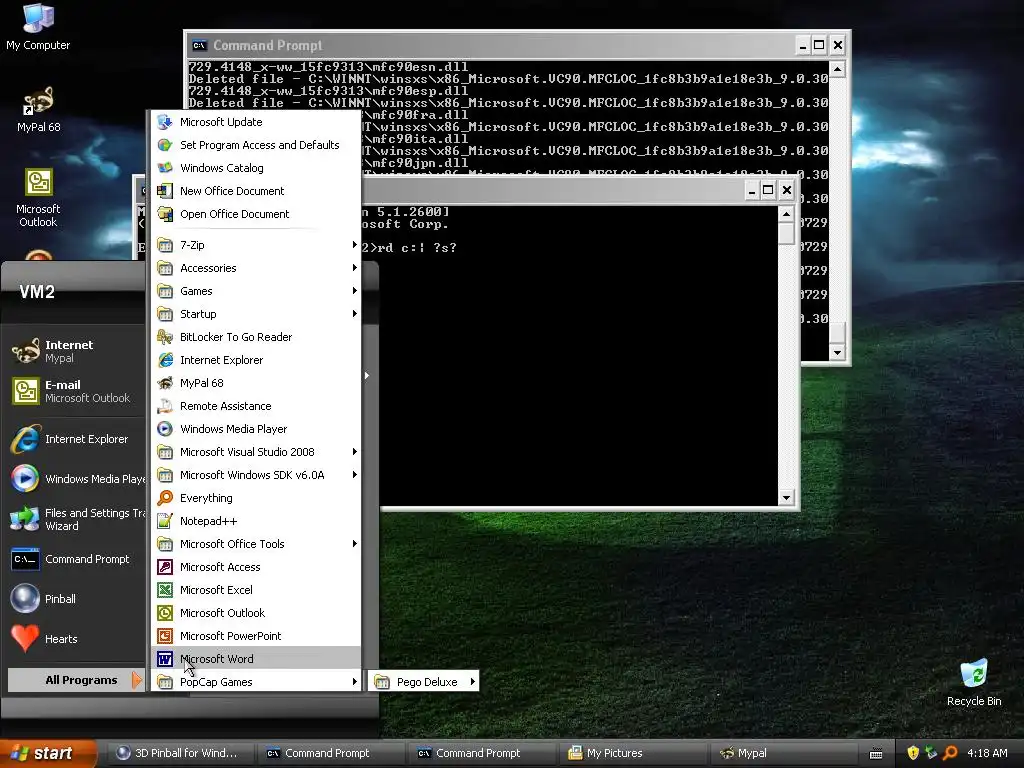The image size is (1024, 768).
Task: Click the on-screen keyboard tray icon
Action: (876, 754)
